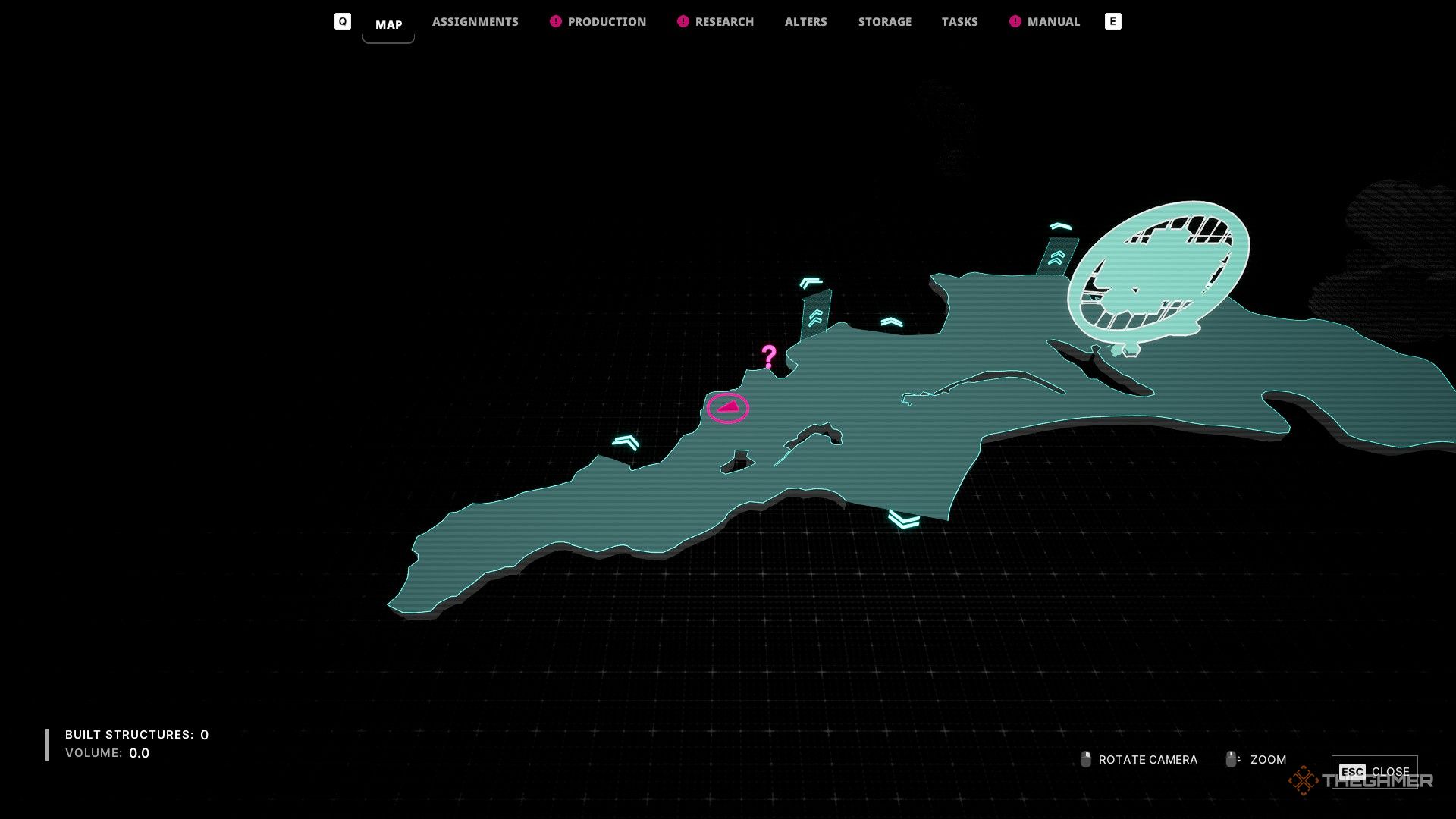Click the Research notification alert dot
The image size is (1456, 819).
tap(683, 21)
